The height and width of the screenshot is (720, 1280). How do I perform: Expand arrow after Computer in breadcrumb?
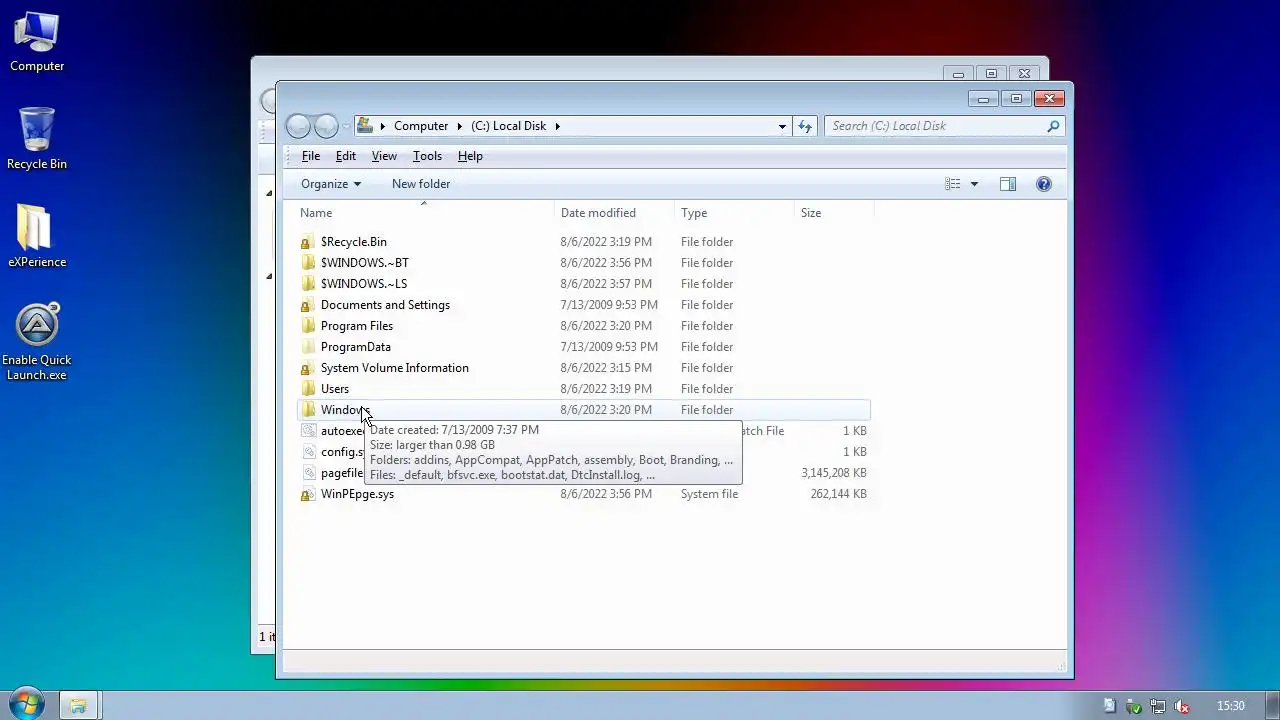tap(460, 126)
